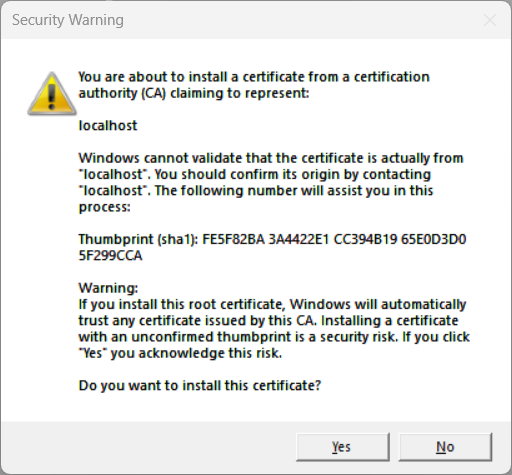Click the "You are about to install" sentence

click(x=254, y=77)
